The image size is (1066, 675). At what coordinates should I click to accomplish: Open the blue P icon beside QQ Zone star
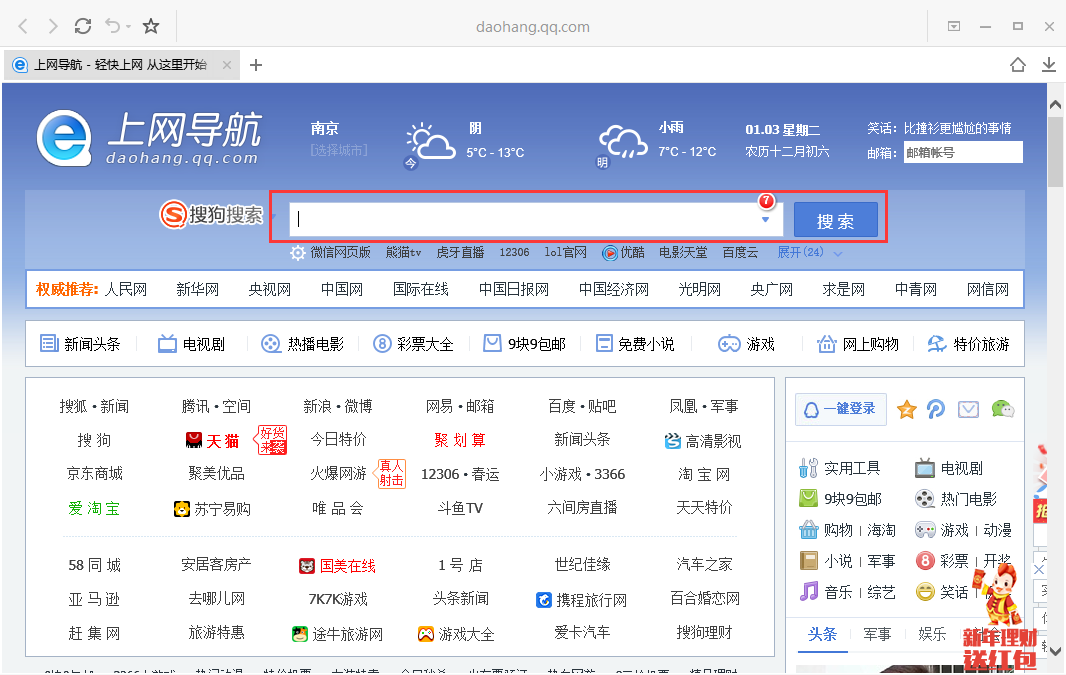(x=936, y=409)
